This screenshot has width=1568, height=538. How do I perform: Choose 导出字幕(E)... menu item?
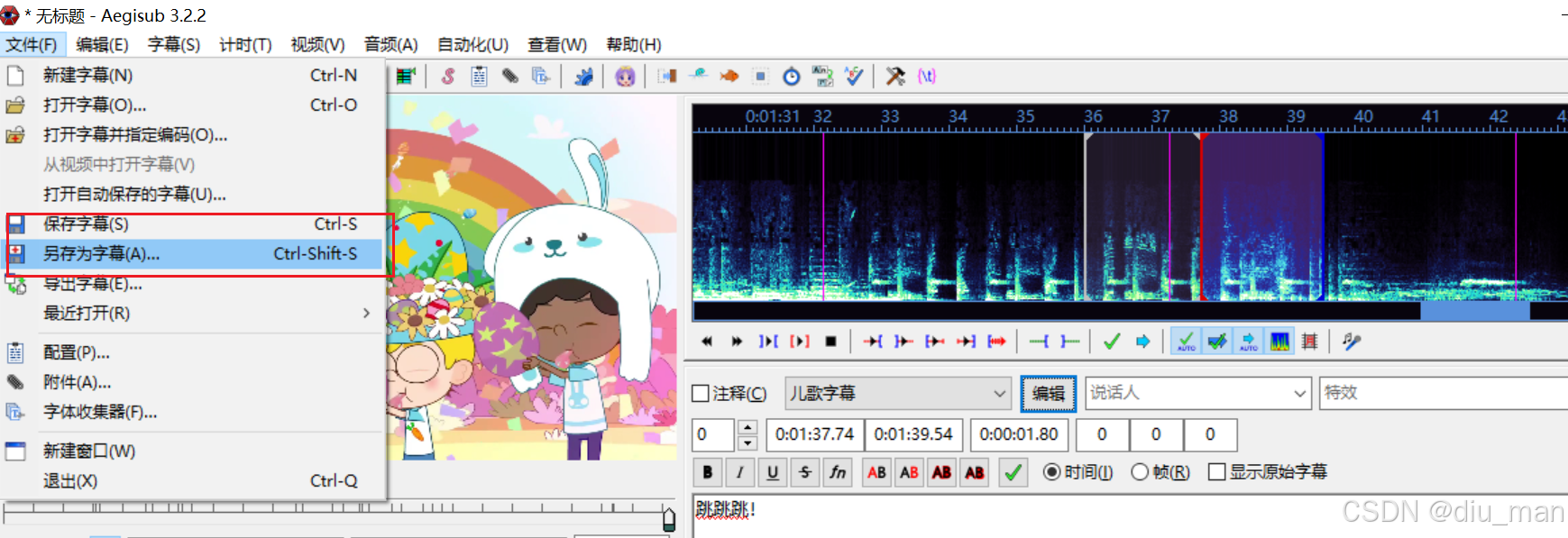point(193,284)
